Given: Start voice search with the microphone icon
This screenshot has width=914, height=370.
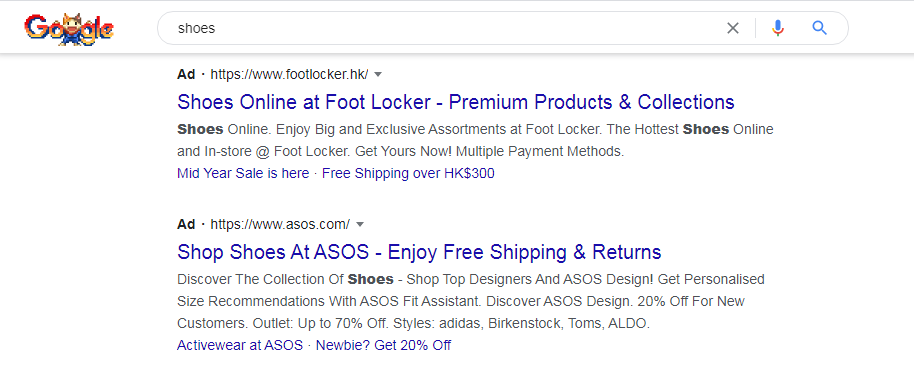Looking at the screenshot, I should point(778,28).
